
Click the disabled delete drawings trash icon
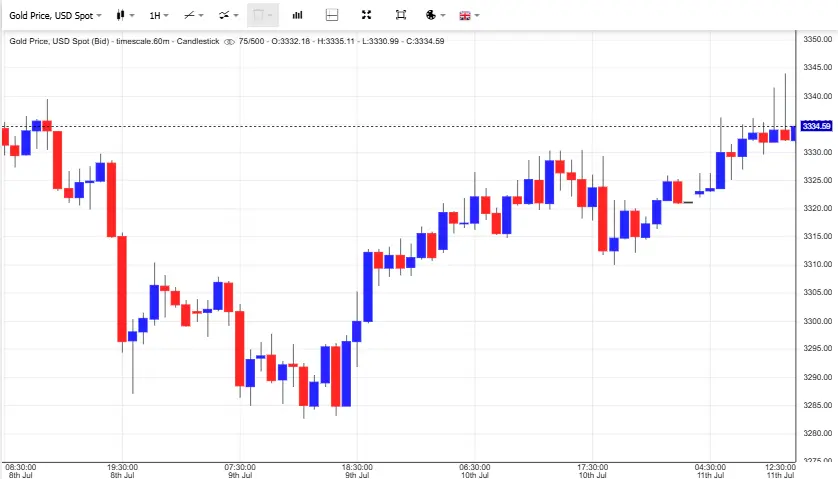[x=262, y=15]
